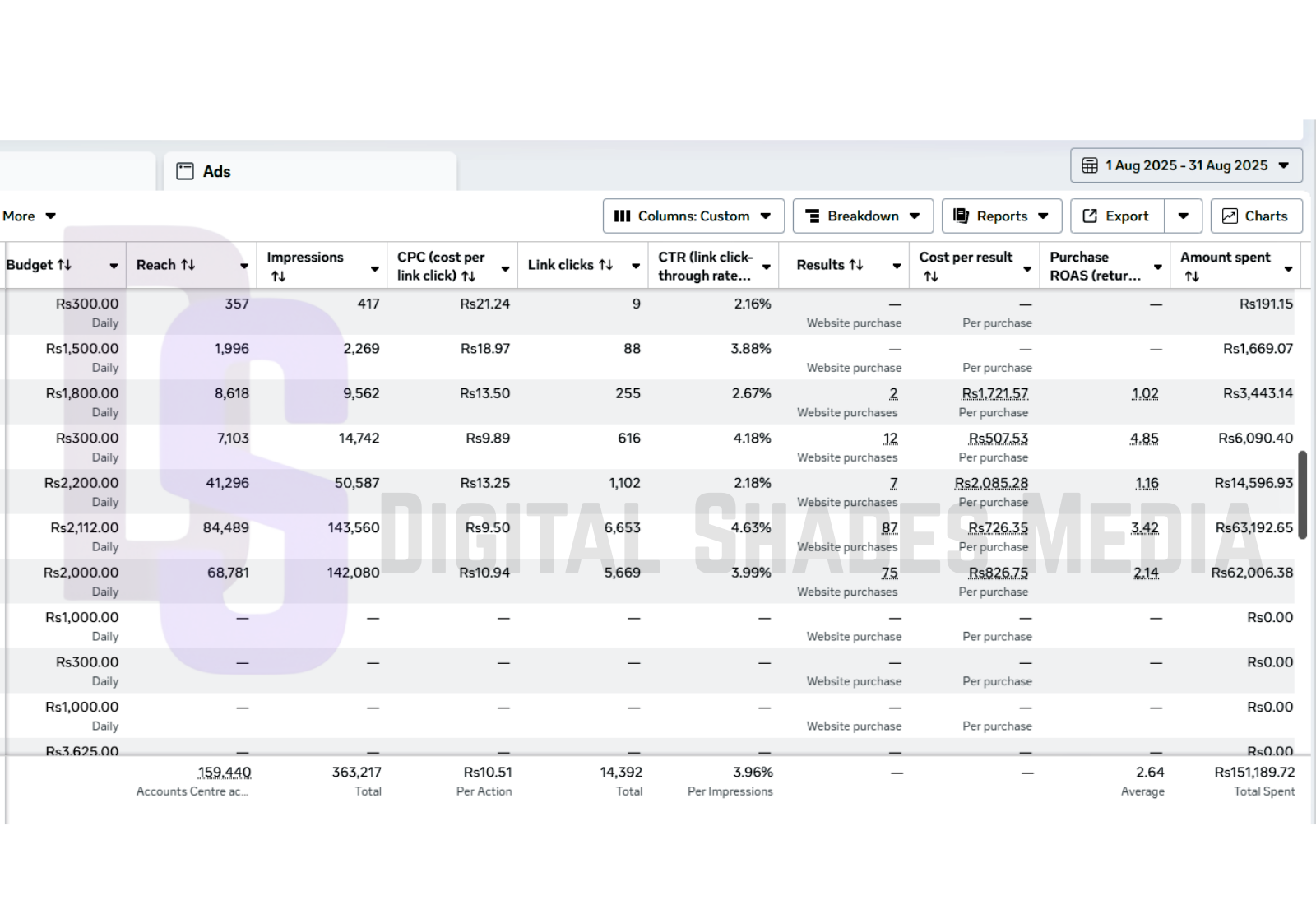
Task: Expand the Impressions column menu arrow
Action: [x=374, y=268]
